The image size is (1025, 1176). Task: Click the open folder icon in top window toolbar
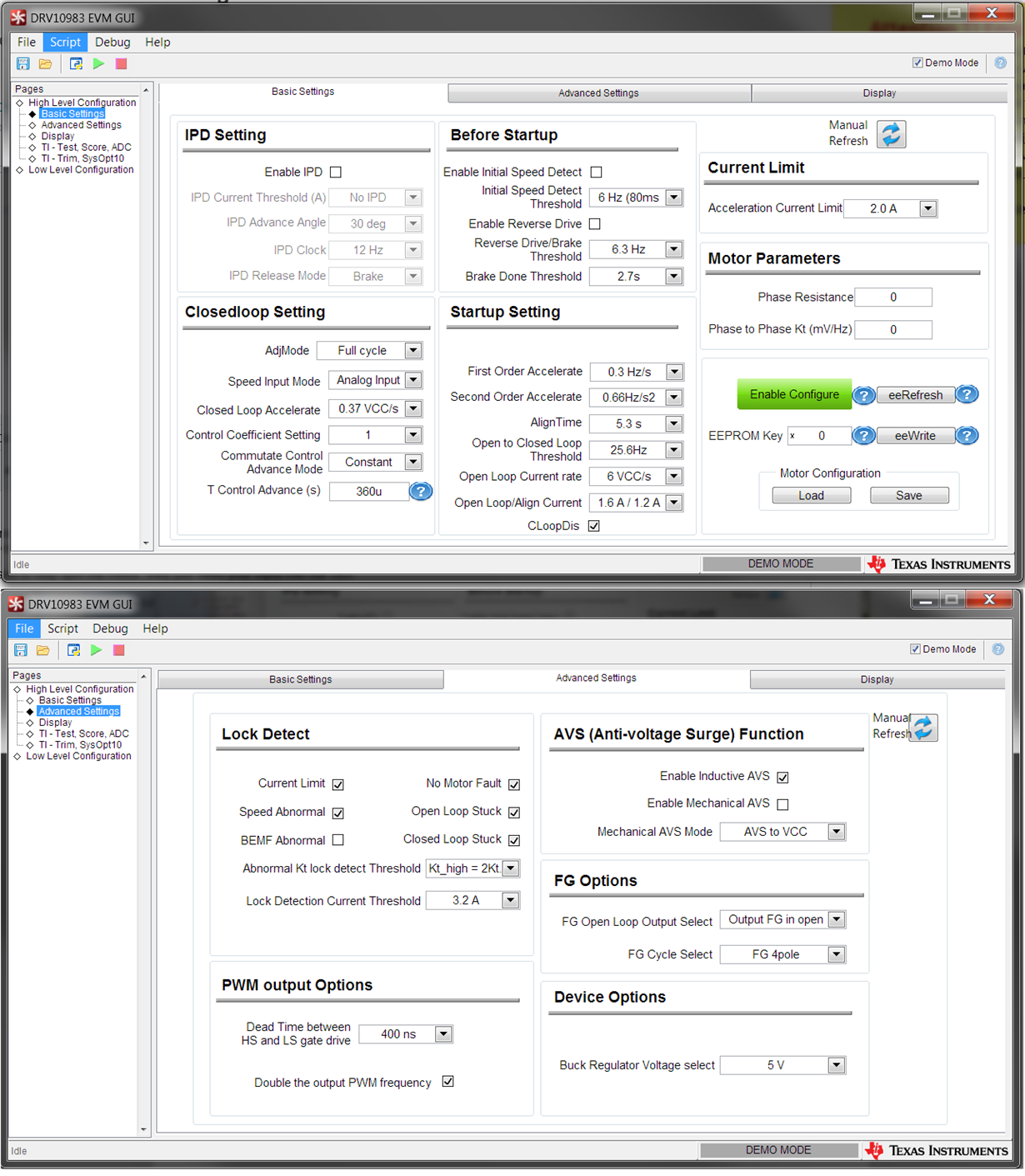click(x=45, y=63)
